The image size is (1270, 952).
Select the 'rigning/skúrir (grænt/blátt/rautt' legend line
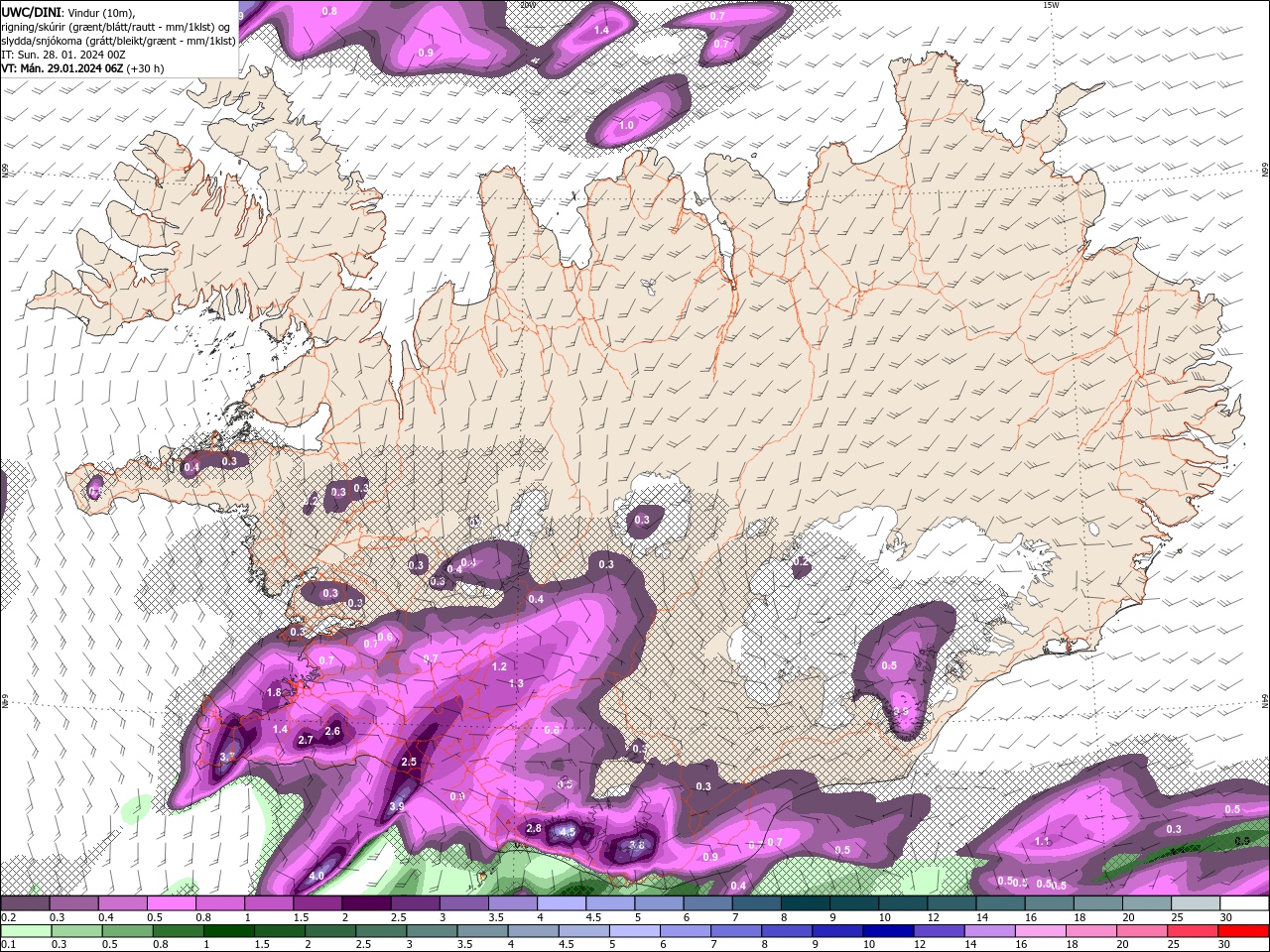click(117, 27)
